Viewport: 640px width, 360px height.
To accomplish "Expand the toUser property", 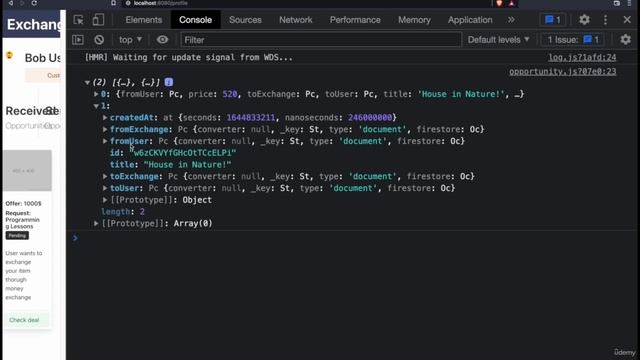I will pyautogui.click(x=105, y=188).
